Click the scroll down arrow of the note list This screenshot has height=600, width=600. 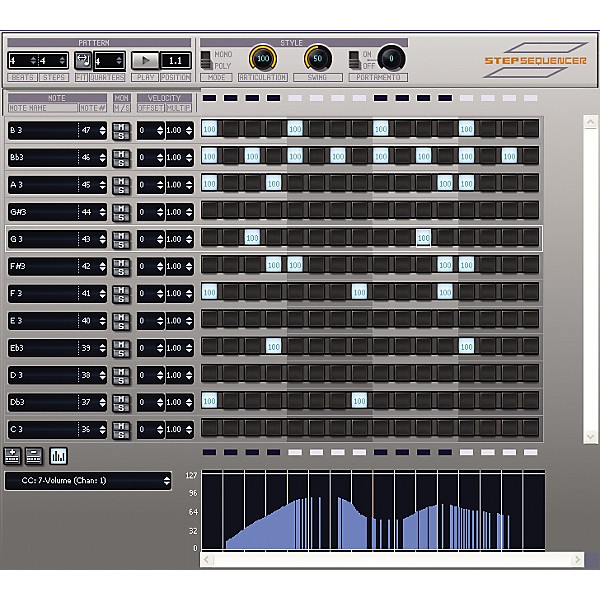tap(590, 437)
